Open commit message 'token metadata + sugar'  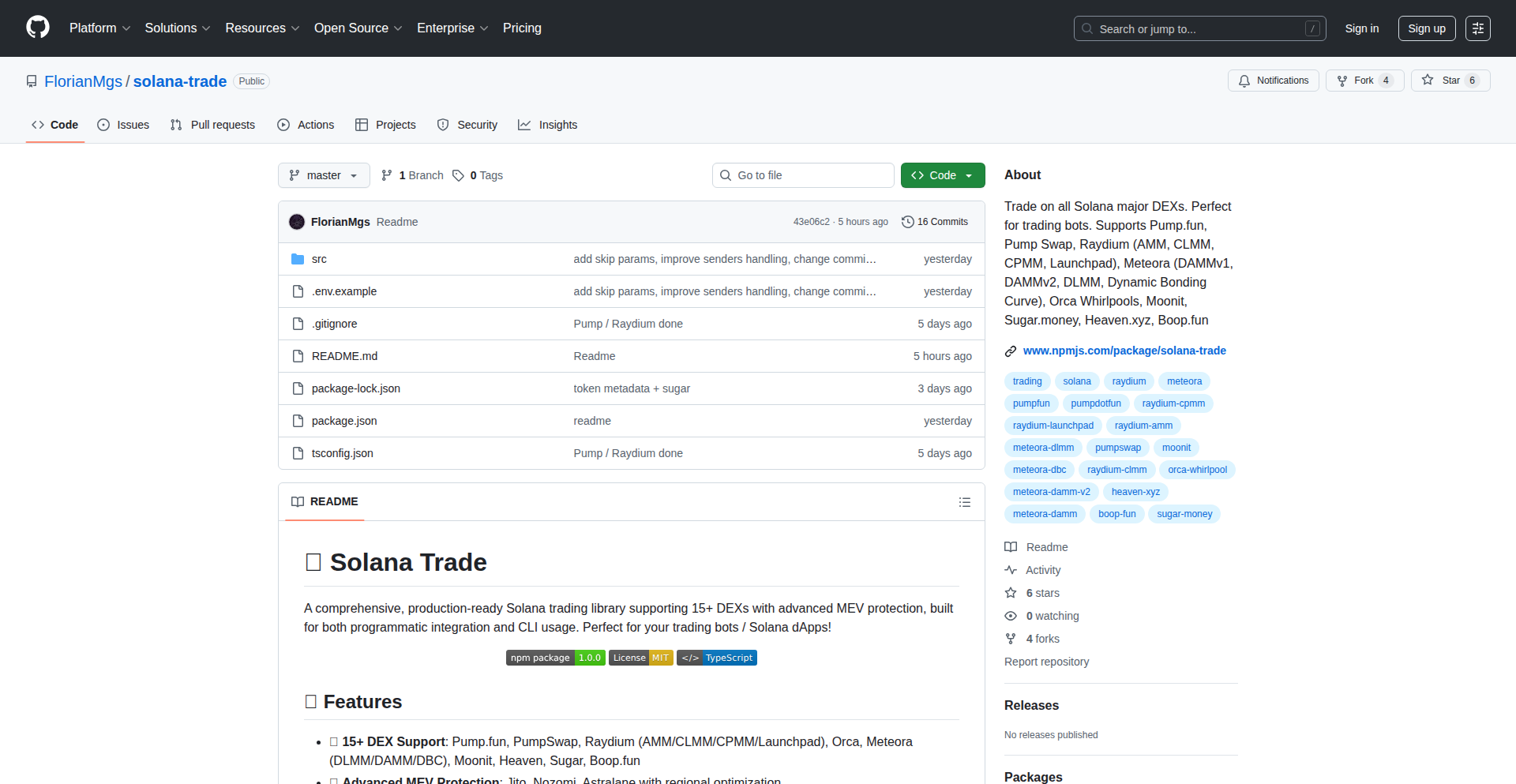(x=632, y=388)
